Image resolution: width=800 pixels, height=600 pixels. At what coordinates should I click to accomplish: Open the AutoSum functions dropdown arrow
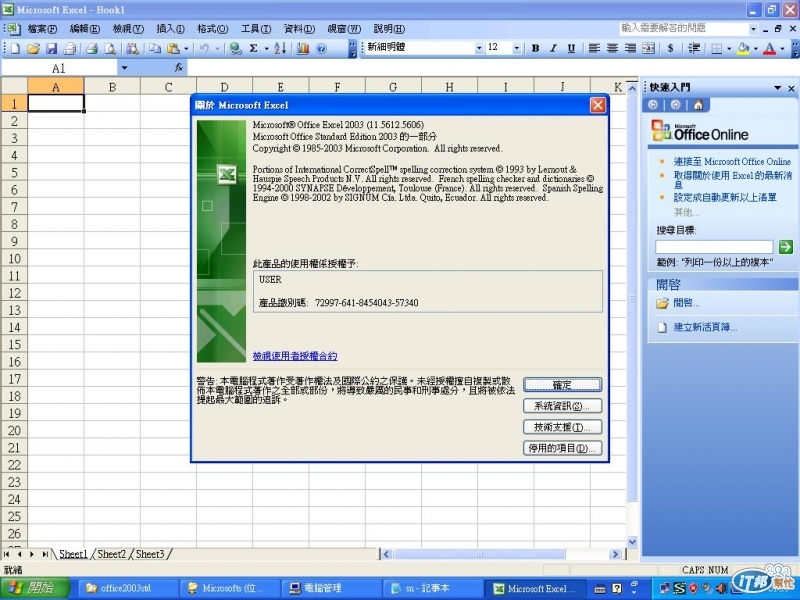click(x=266, y=48)
